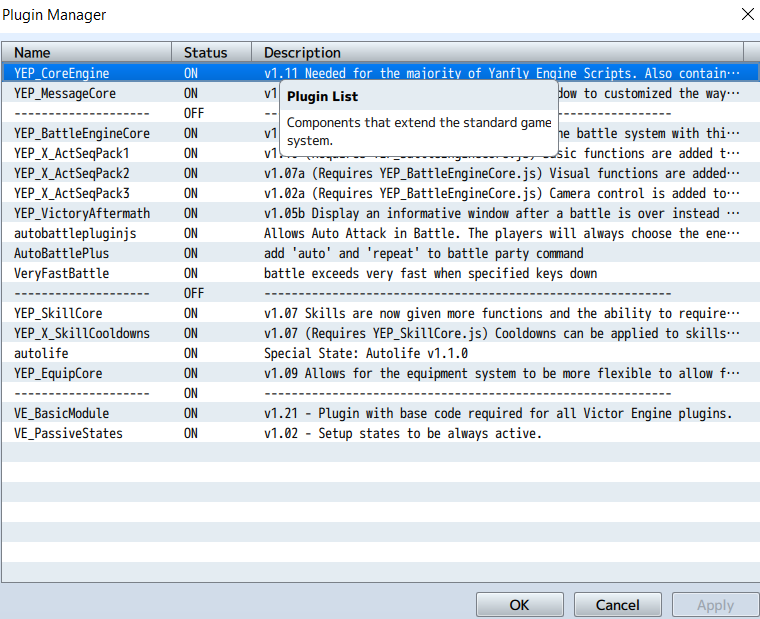Viewport: 760px width, 619px height.
Task: Click OFF status below YEP_MessageCore
Action: point(194,113)
